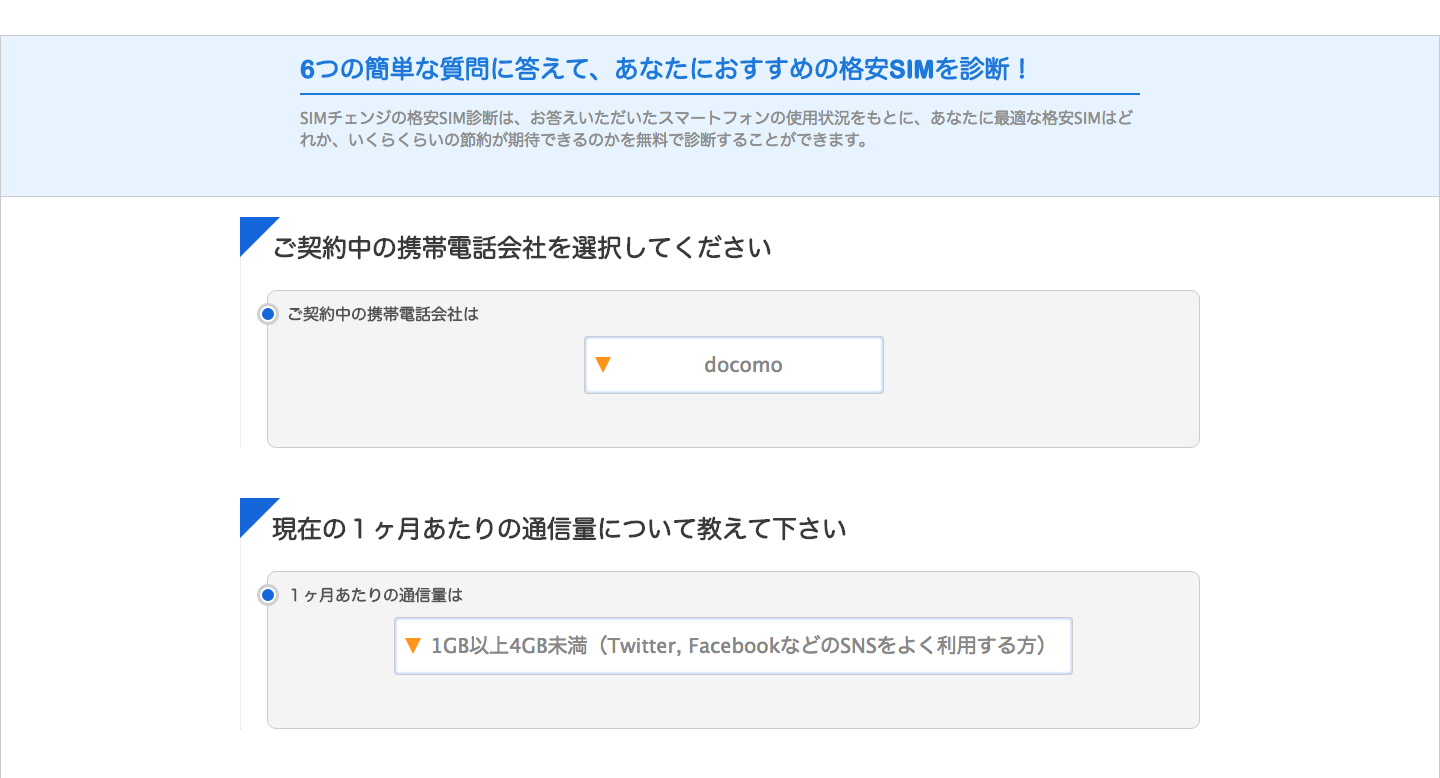The height and width of the screenshot is (778, 1440).
Task: Click the blue triangle beside the carrier selection heading
Action: (254, 232)
